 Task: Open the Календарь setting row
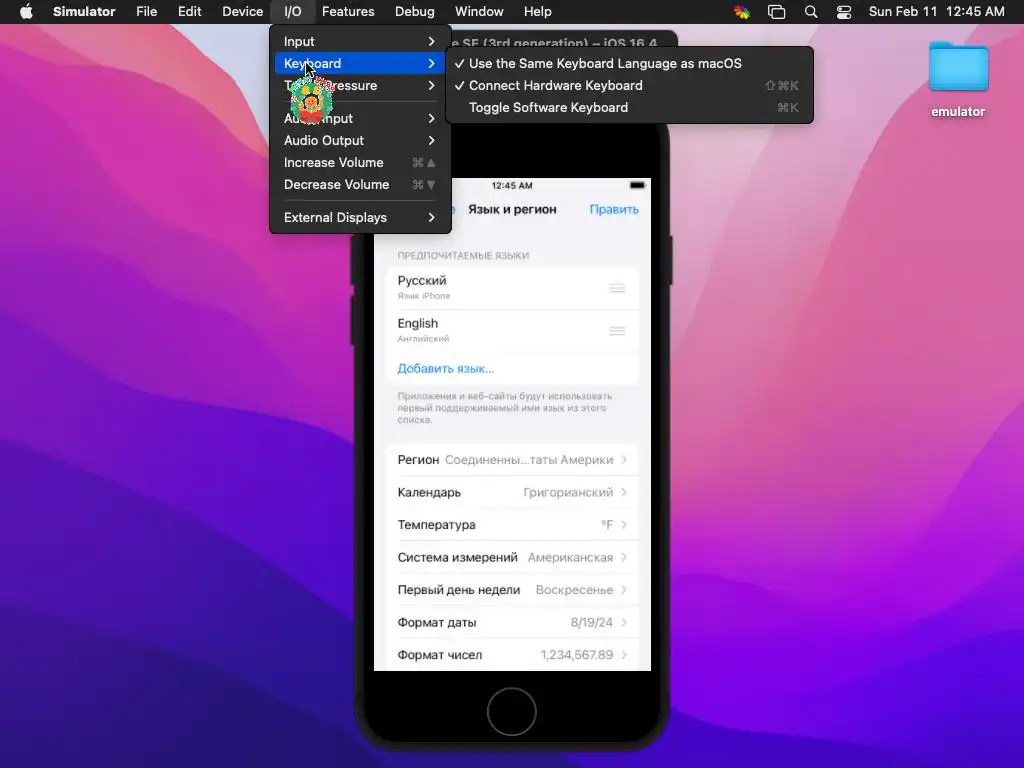pos(512,492)
